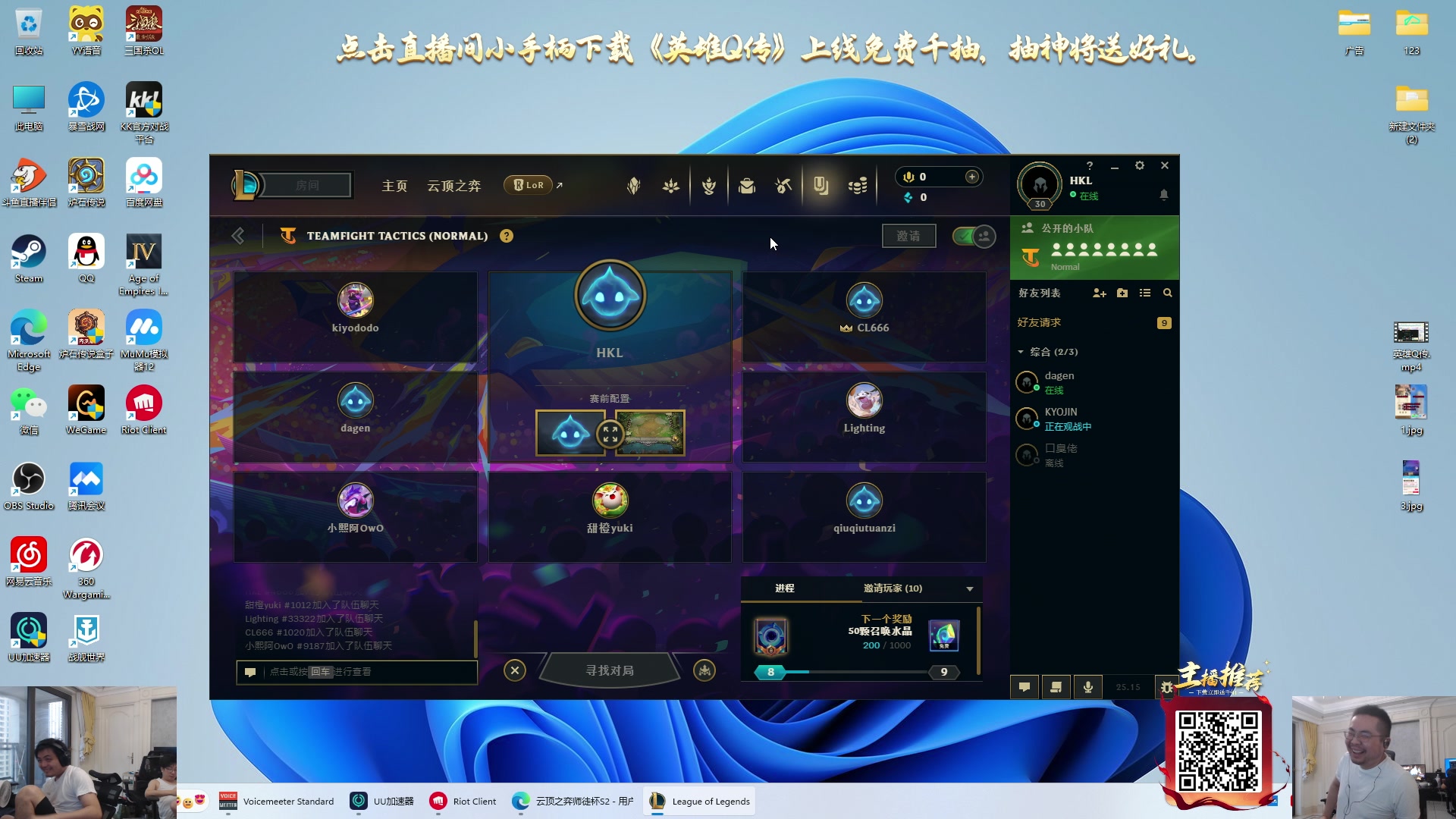
Task: Open the QQ desktop shortcut
Action: [86, 259]
